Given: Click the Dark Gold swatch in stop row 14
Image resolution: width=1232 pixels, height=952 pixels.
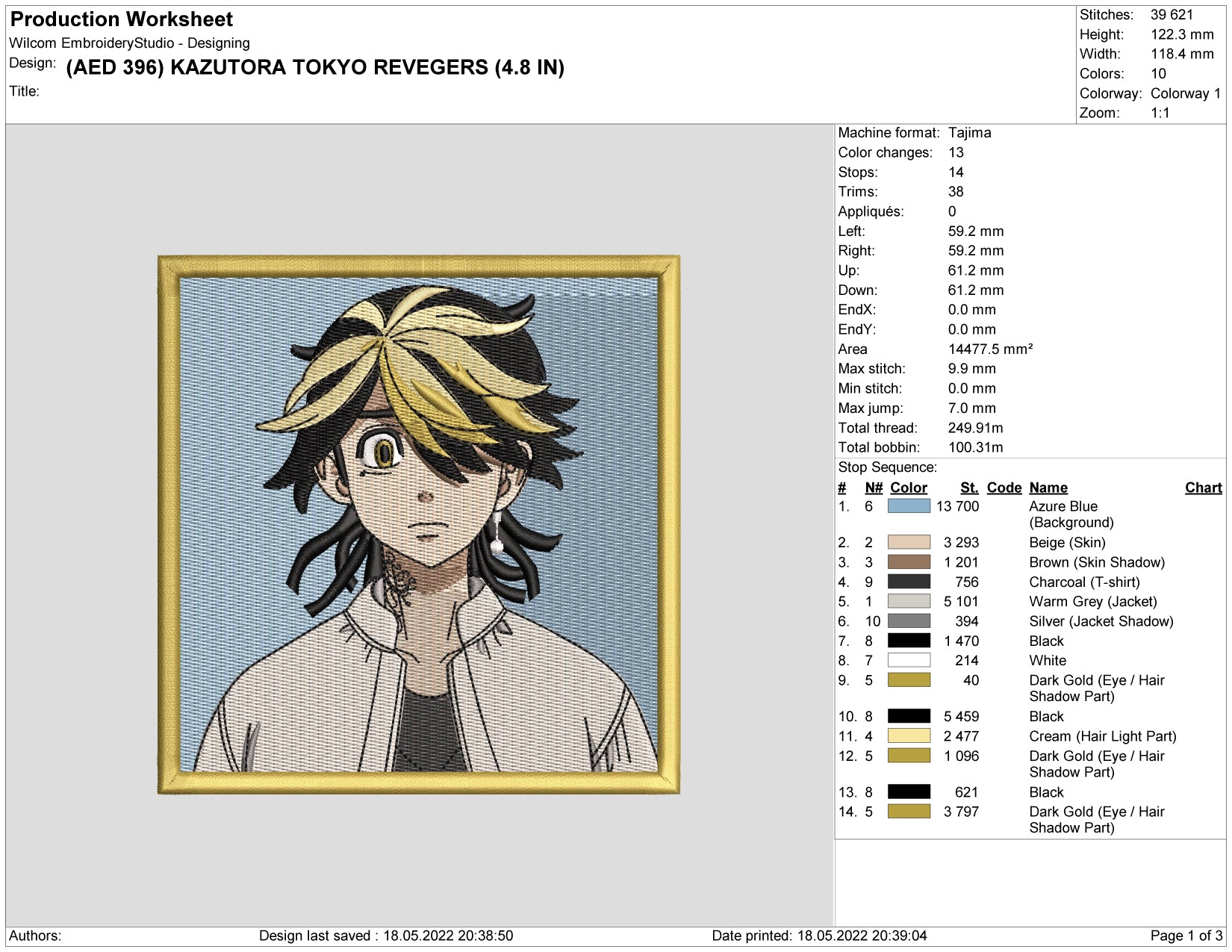Looking at the screenshot, I should click(x=909, y=811).
